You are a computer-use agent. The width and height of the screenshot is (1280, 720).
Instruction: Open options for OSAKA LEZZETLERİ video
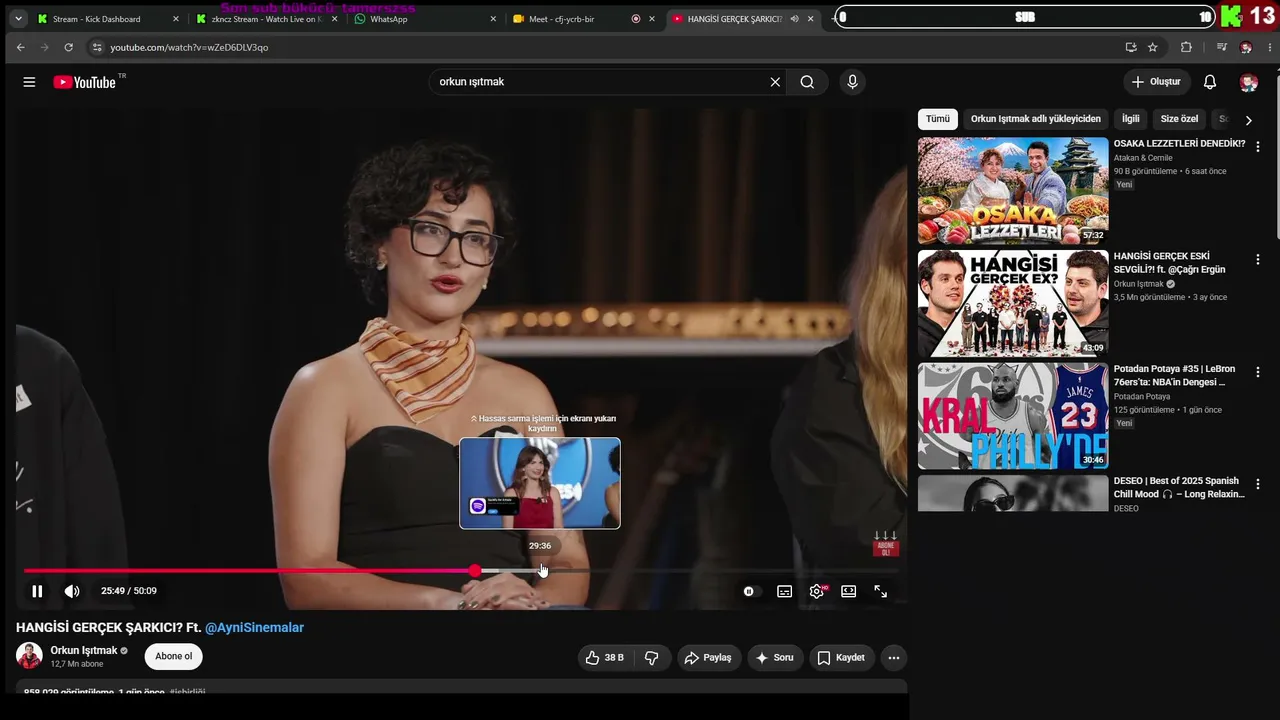pos(1258,146)
